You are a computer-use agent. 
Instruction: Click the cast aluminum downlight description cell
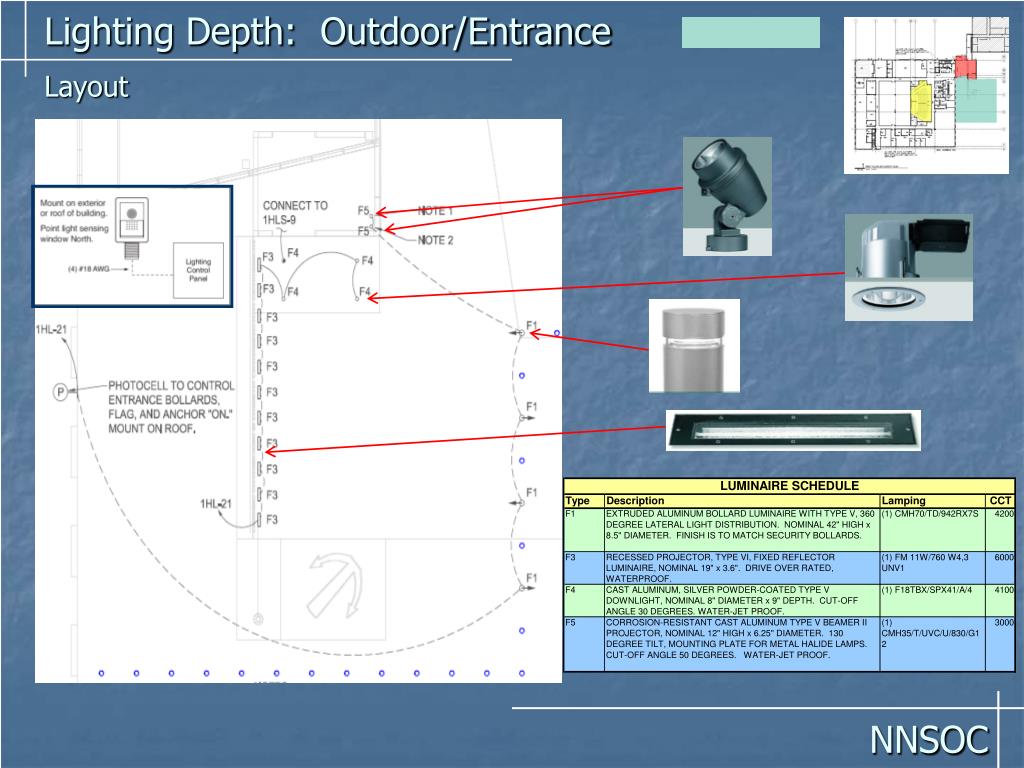click(x=741, y=600)
